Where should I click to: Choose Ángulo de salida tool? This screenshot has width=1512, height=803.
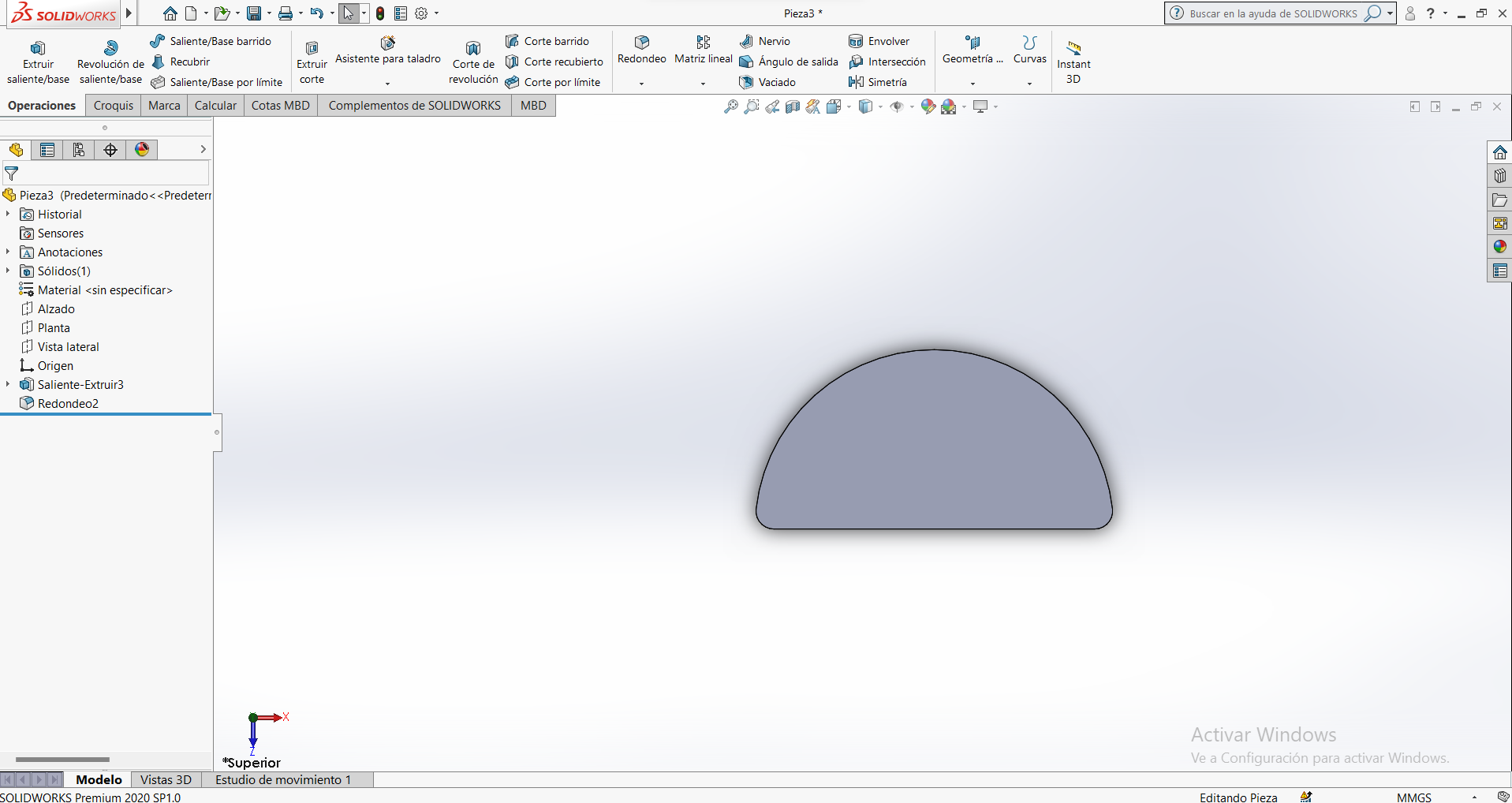(x=789, y=62)
